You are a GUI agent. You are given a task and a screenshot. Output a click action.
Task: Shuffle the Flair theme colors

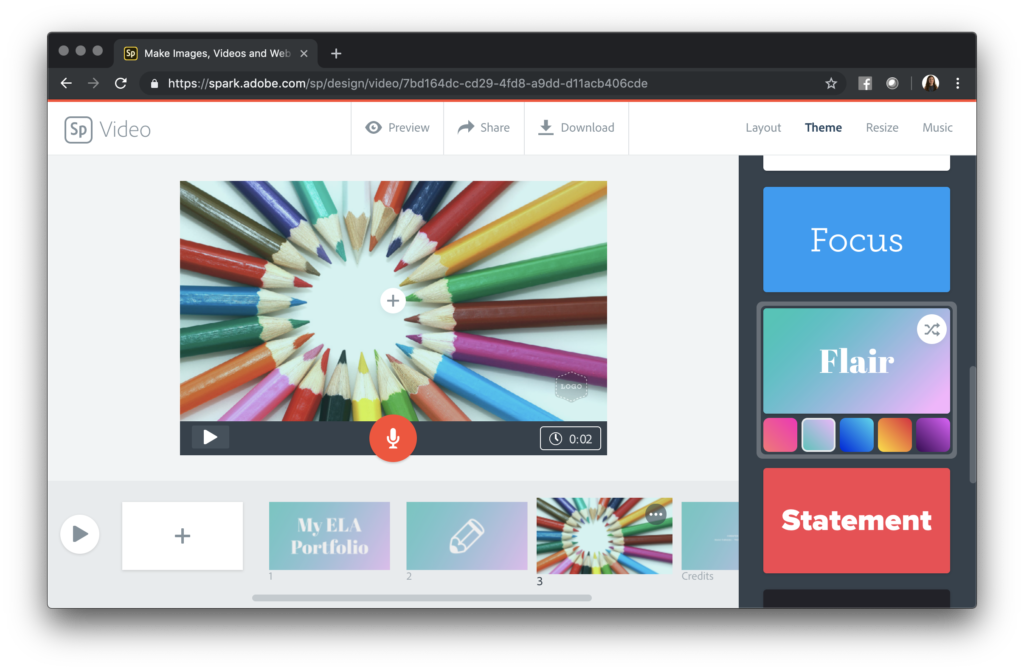(x=932, y=328)
